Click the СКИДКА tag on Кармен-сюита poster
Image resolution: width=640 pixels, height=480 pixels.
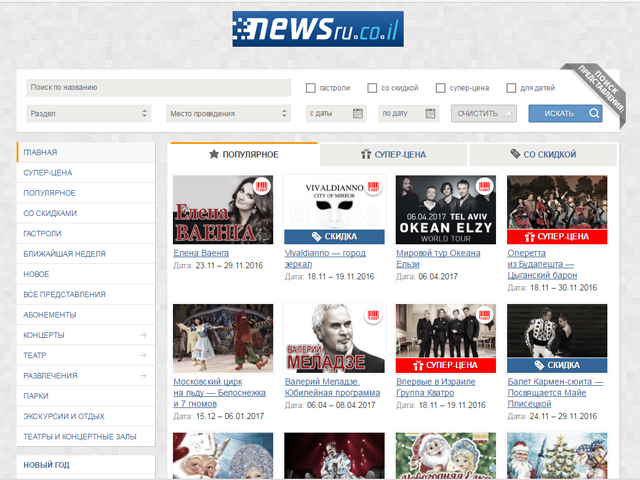[557, 365]
